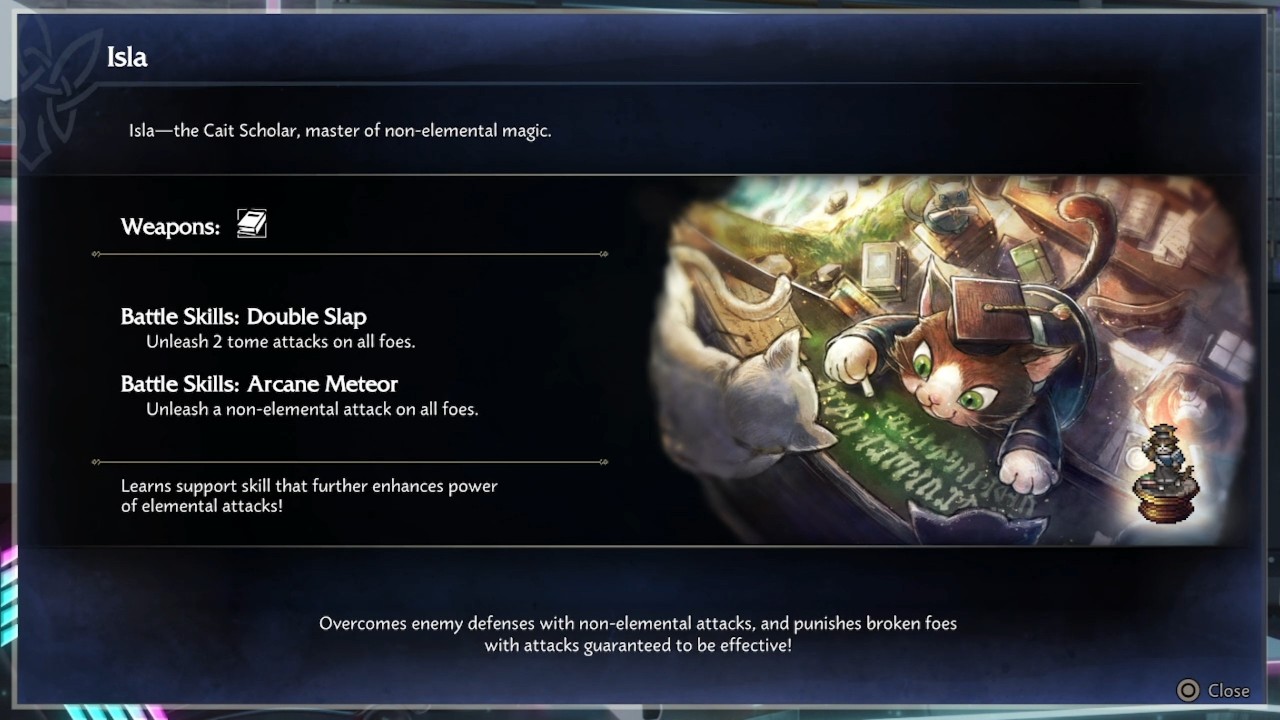
Task: Select the Weapons label
Action: [x=170, y=227]
